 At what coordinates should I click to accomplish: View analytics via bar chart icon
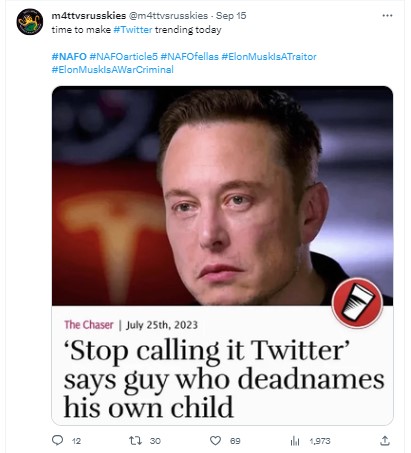click(x=295, y=441)
